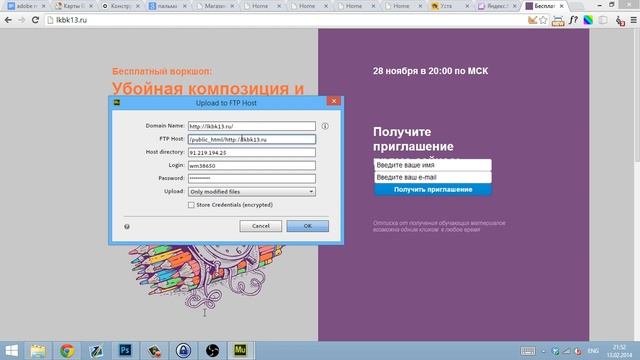Switch to the 'Карты' browser tab
This screenshot has width=640, height=360.
(73, 6)
